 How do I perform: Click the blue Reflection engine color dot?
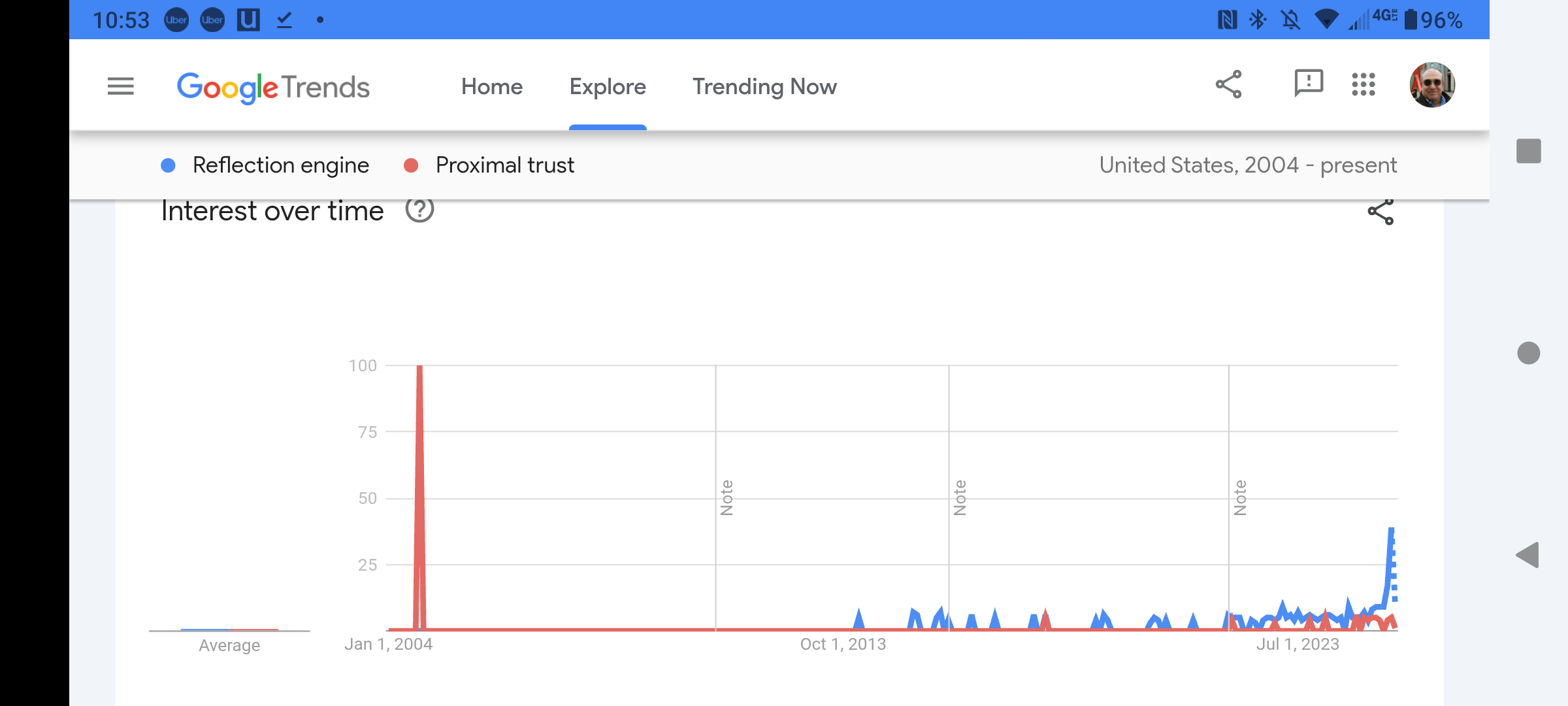[x=168, y=166]
